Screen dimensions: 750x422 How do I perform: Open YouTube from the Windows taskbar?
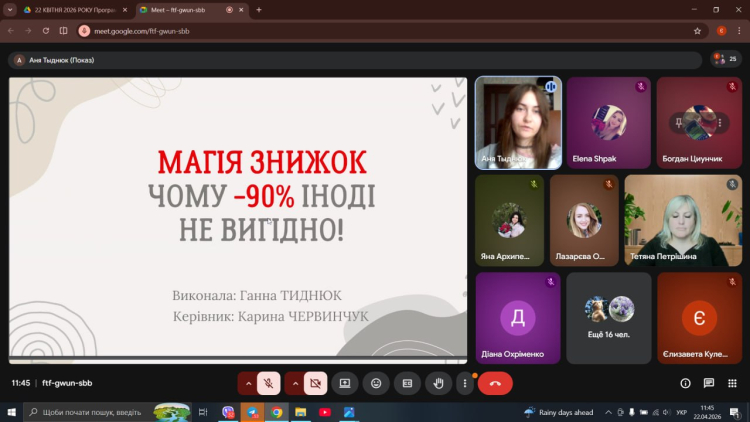[x=325, y=412]
